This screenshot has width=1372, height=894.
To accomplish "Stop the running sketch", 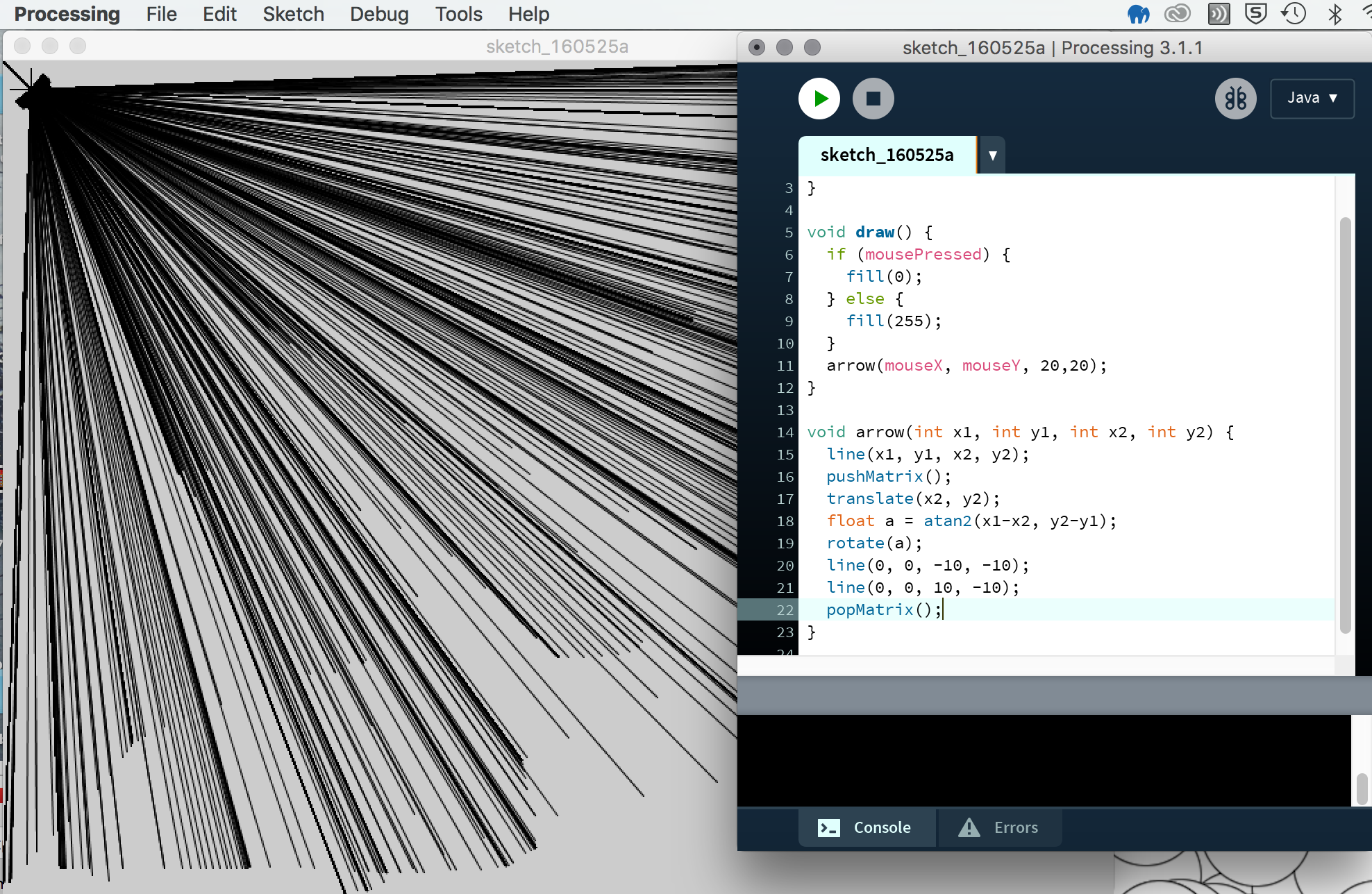I will click(873, 99).
